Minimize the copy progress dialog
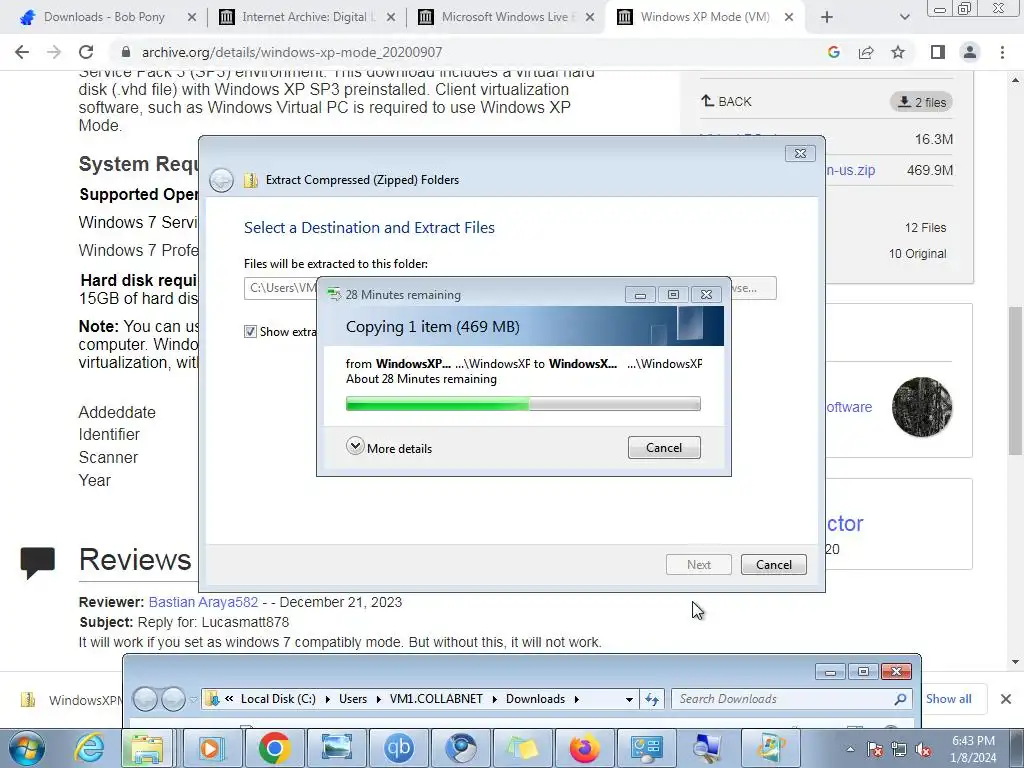 click(640, 295)
